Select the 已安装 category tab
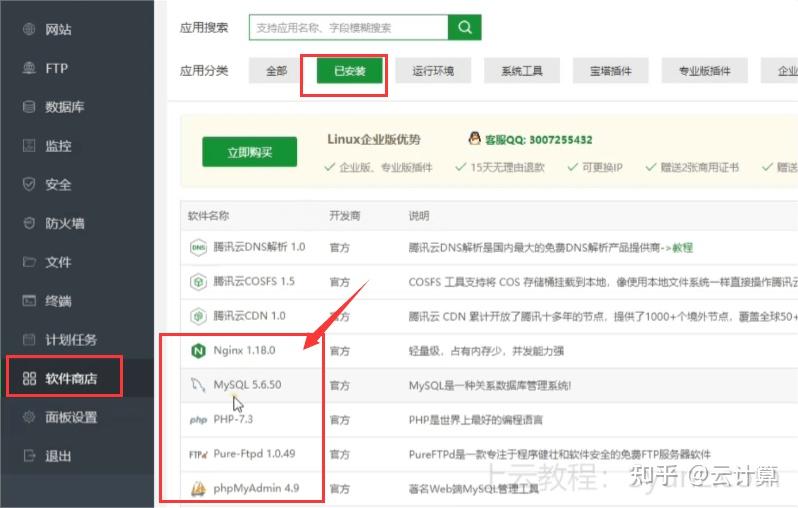 pos(350,71)
